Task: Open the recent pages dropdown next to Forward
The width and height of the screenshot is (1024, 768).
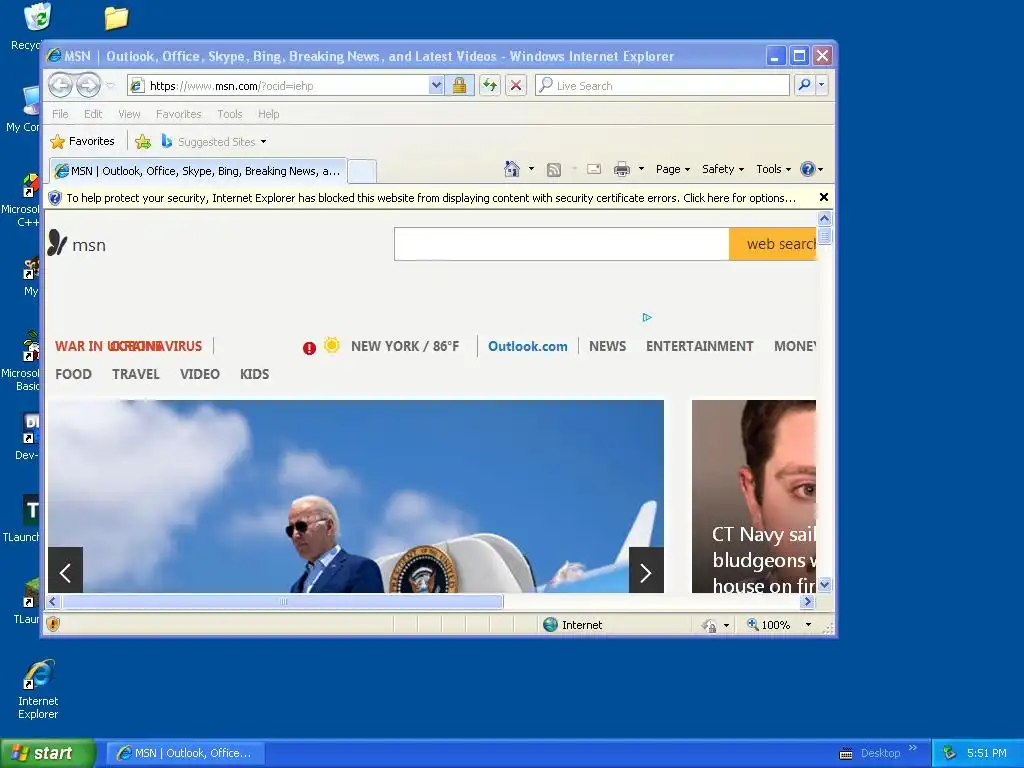Action: pyautogui.click(x=110, y=86)
